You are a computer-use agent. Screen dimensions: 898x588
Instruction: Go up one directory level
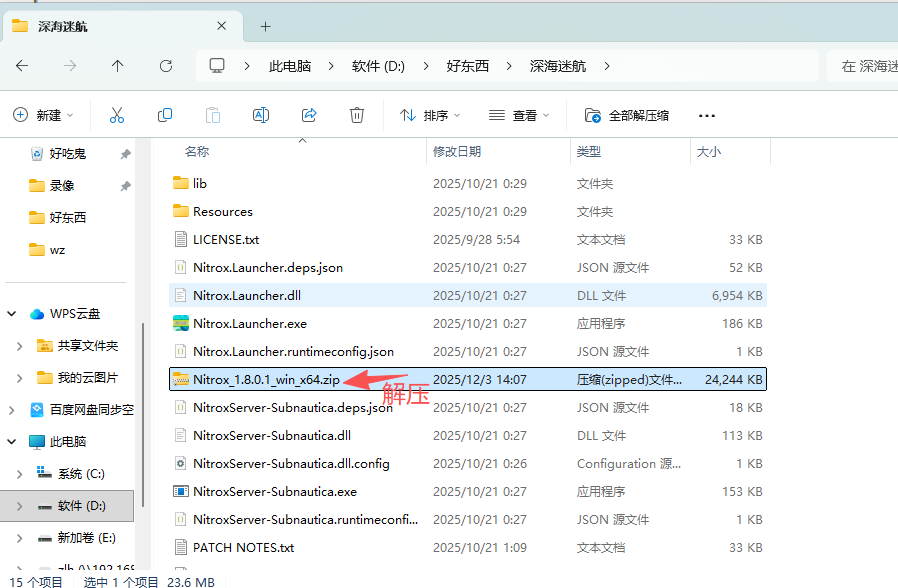pos(118,66)
